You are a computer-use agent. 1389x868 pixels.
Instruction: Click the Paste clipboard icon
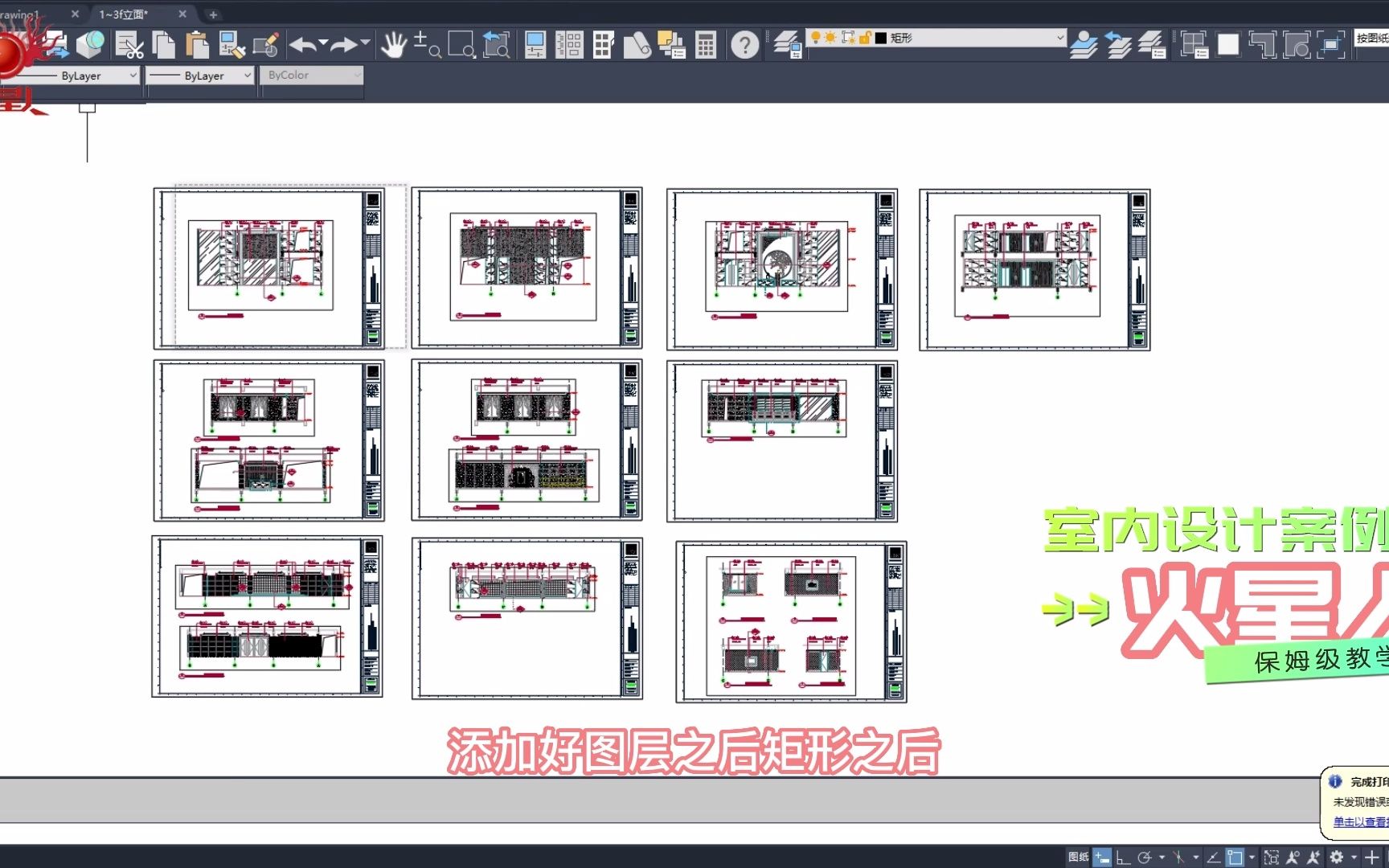coord(197,44)
